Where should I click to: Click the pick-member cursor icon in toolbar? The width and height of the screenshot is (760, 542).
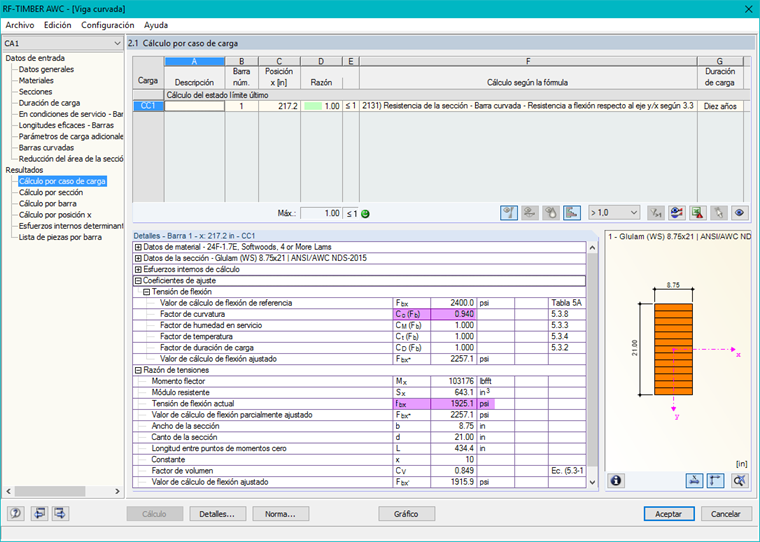pos(719,213)
